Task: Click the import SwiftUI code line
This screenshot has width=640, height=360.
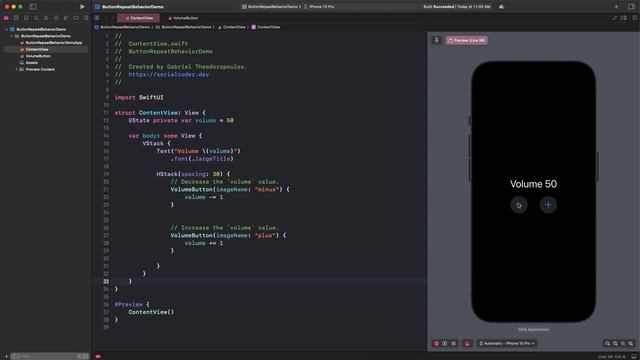Action: click(x=139, y=97)
